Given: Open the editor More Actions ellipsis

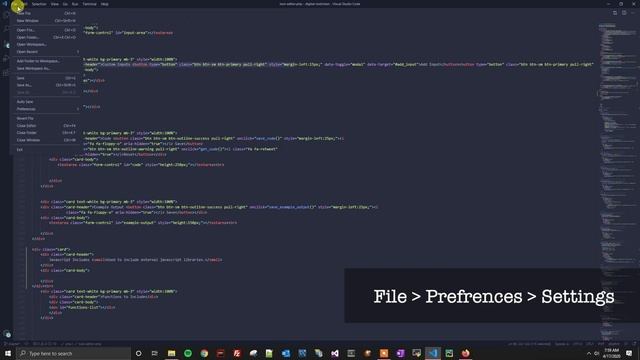Looking at the screenshot, I should click(633, 13).
